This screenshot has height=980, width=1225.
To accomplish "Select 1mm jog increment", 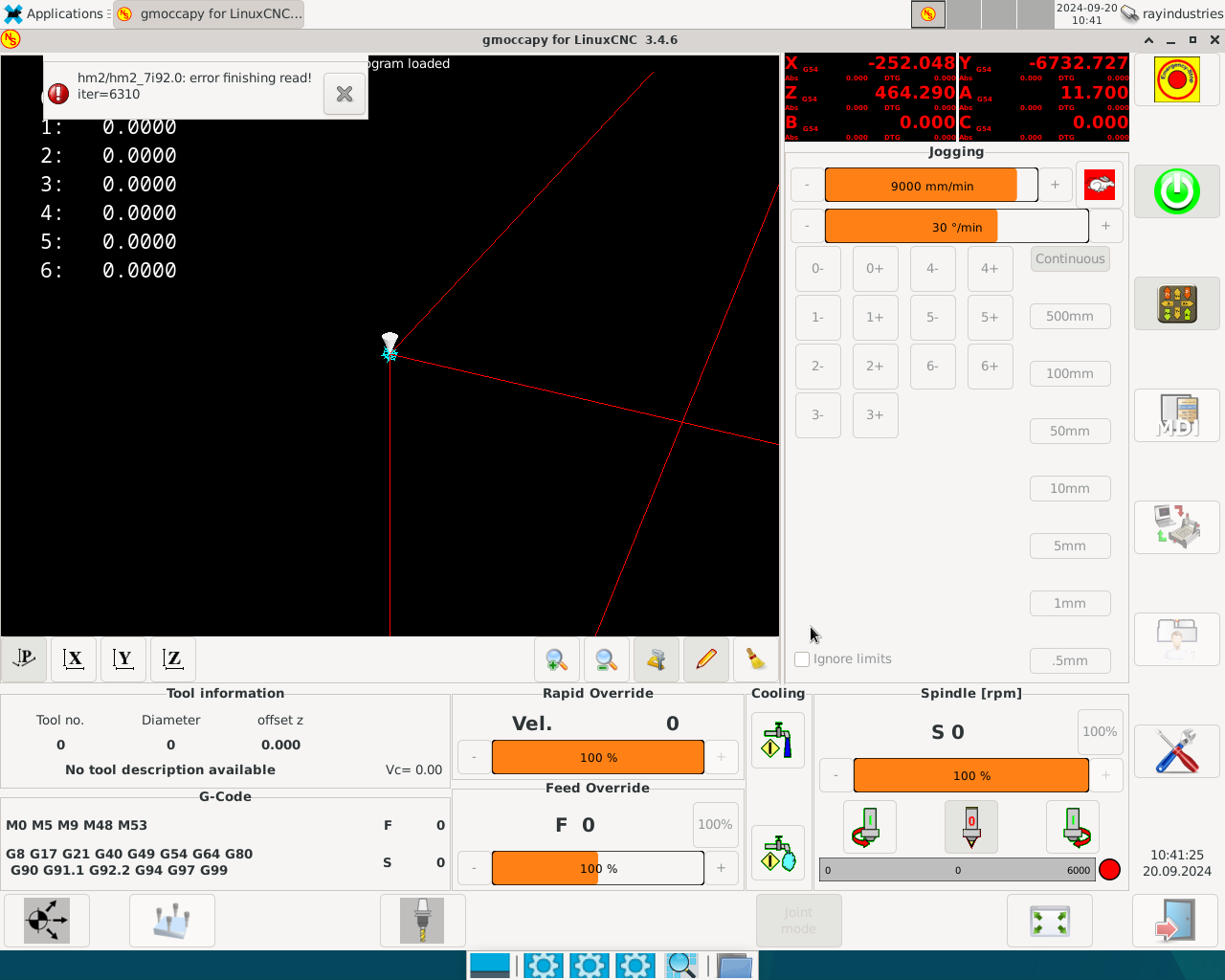I will click(x=1070, y=604).
